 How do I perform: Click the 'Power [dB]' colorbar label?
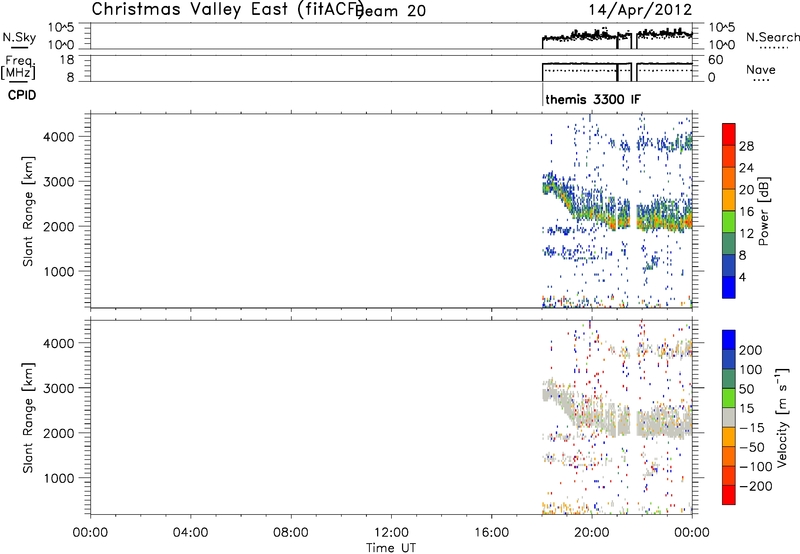point(763,211)
